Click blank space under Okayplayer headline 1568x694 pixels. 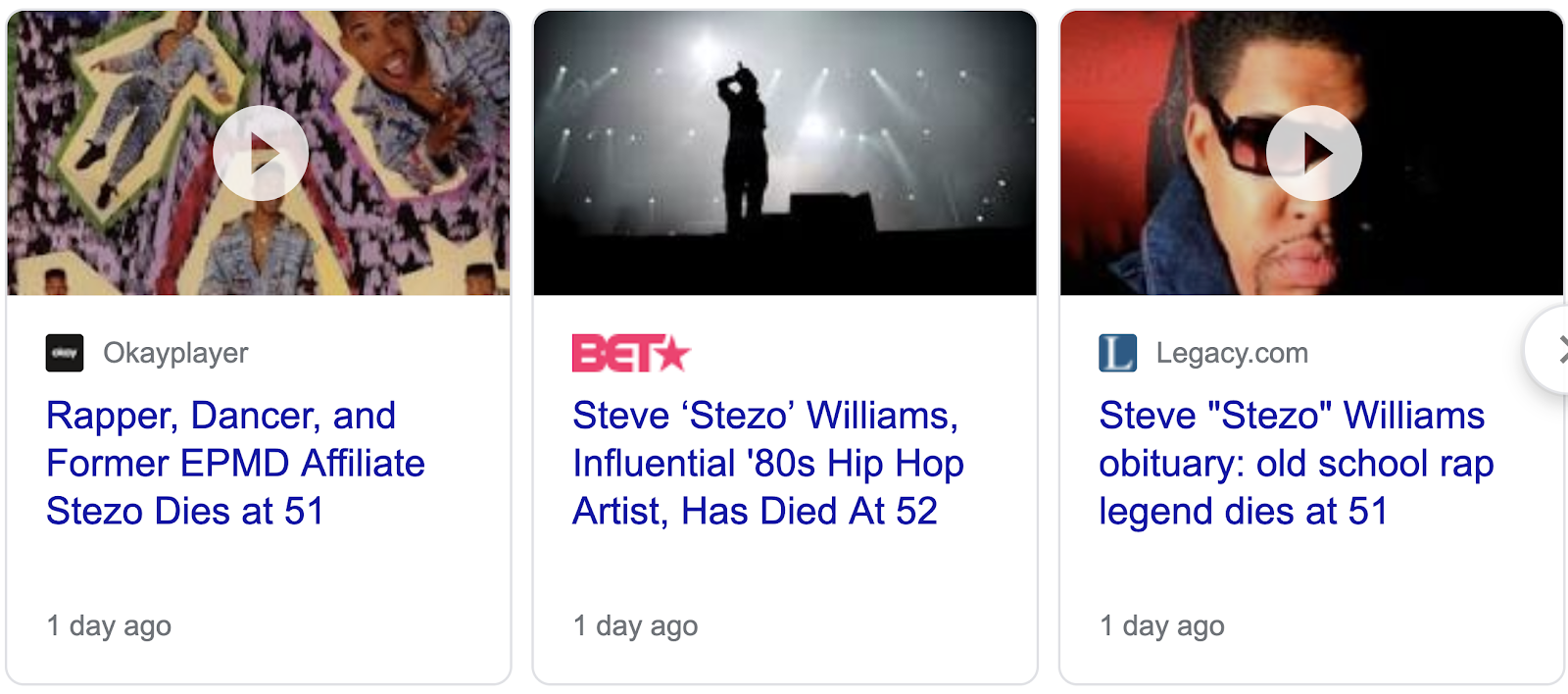click(259, 569)
